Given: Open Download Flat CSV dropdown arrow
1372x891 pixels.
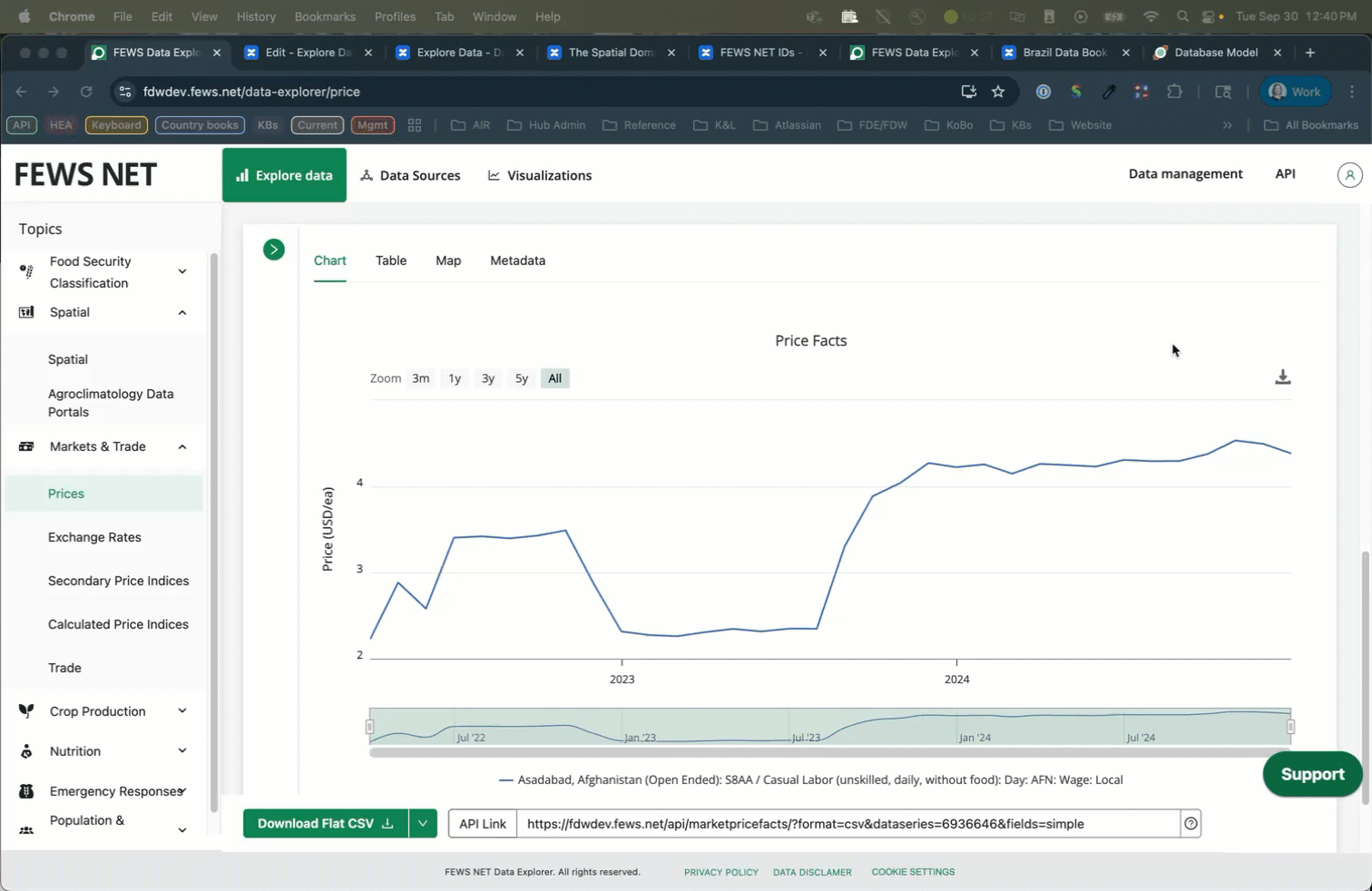Looking at the screenshot, I should pyautogui.click(x=423, y=824).
